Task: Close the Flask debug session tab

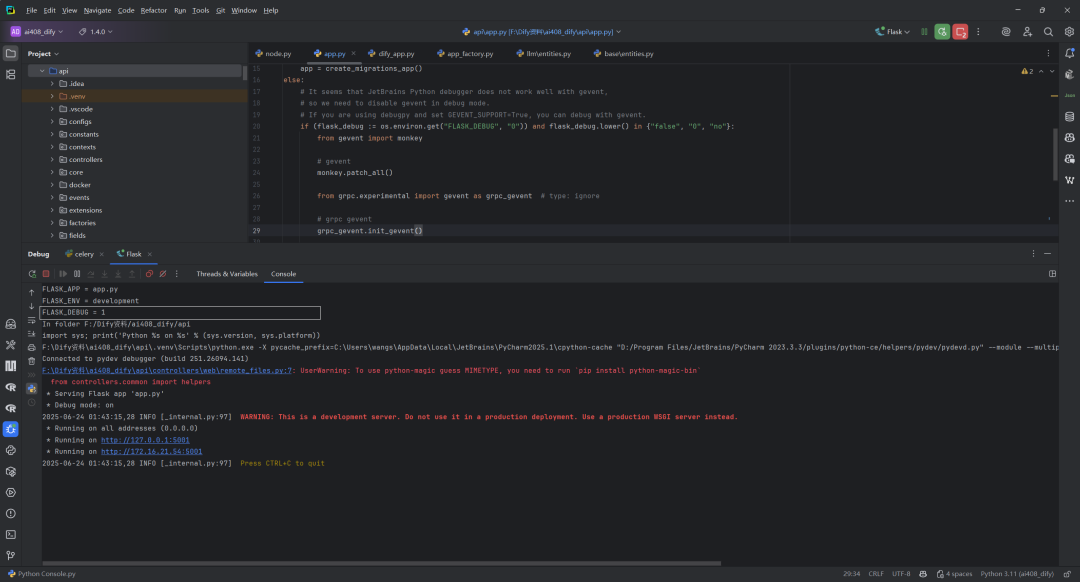Action: 149,254
